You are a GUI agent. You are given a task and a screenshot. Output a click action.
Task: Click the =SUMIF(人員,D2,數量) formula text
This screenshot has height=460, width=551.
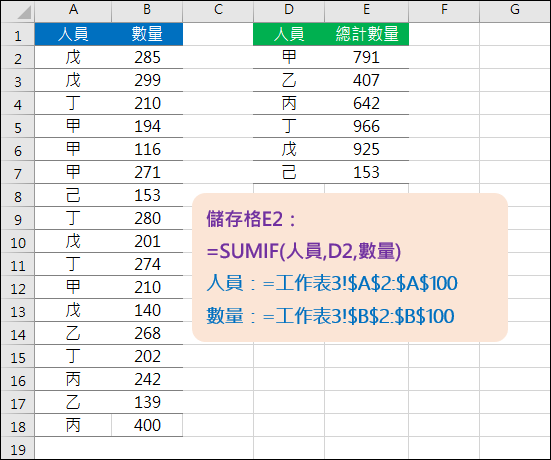pyautogui.click(x=304, y=252)
